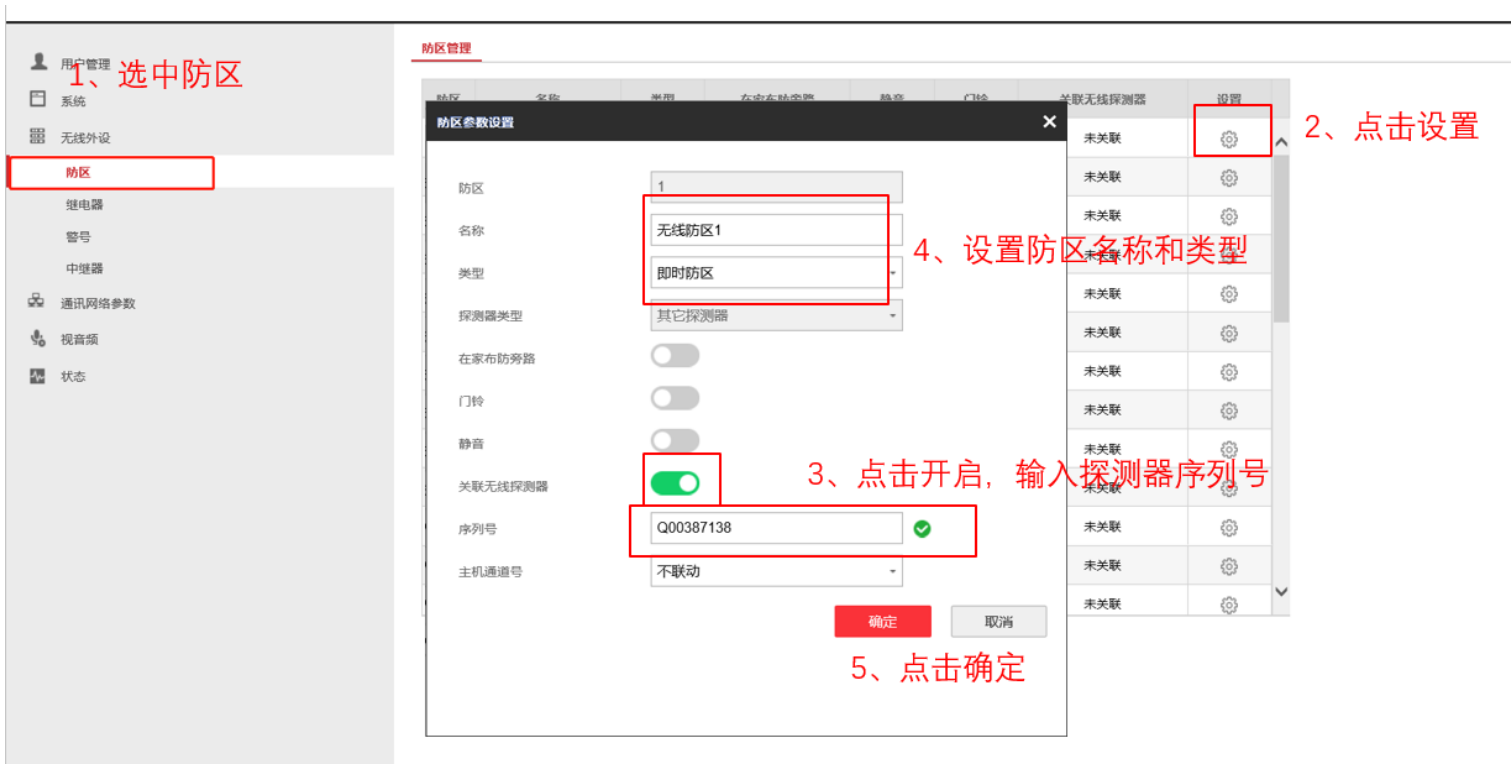Open the 系统 section icon in sidebar

38,99
